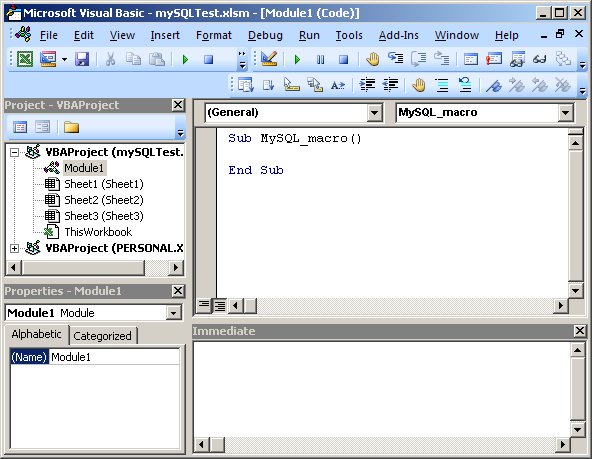Toggle Breakpoint hand beside Outdent icon
The width and height of the screenshot is (592, 459).
tap(419, 85)
